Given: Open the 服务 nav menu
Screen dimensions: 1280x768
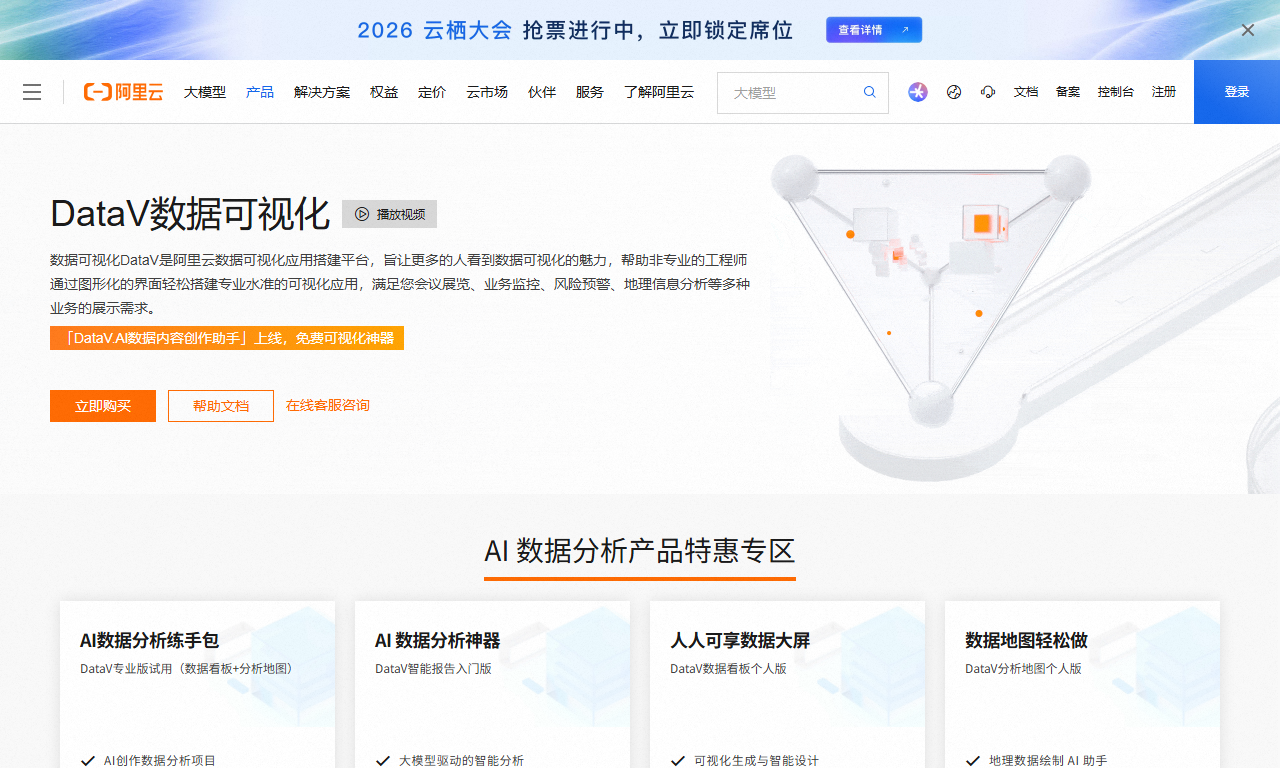Looking at the screenshot, I should [590, 92].
